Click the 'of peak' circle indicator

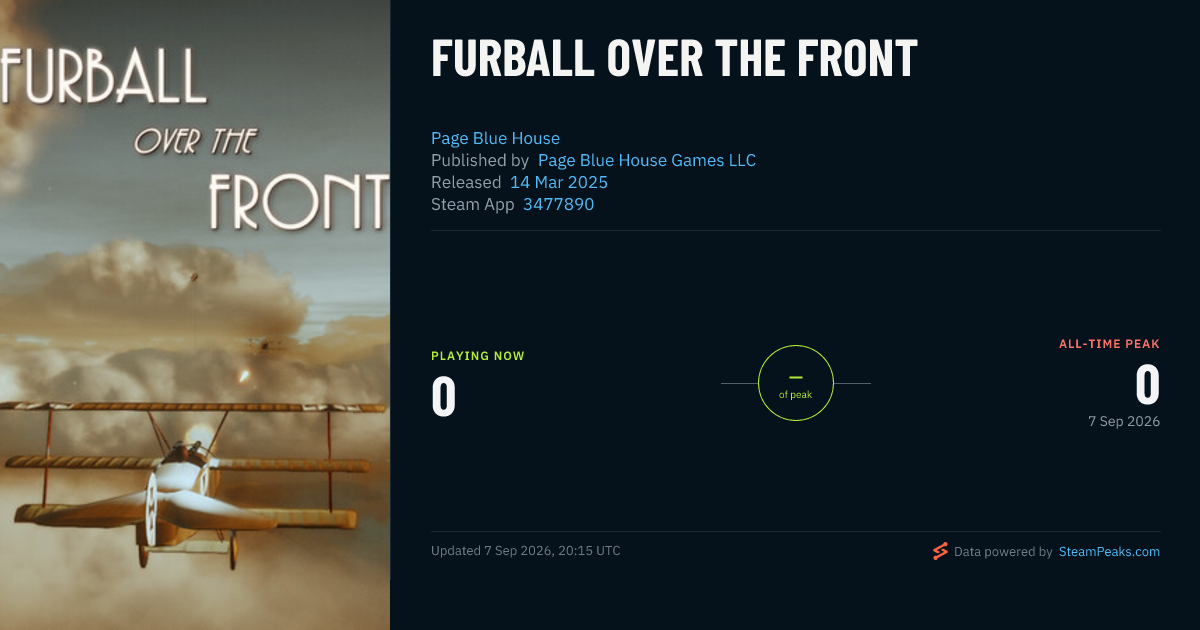coord(796,383)
